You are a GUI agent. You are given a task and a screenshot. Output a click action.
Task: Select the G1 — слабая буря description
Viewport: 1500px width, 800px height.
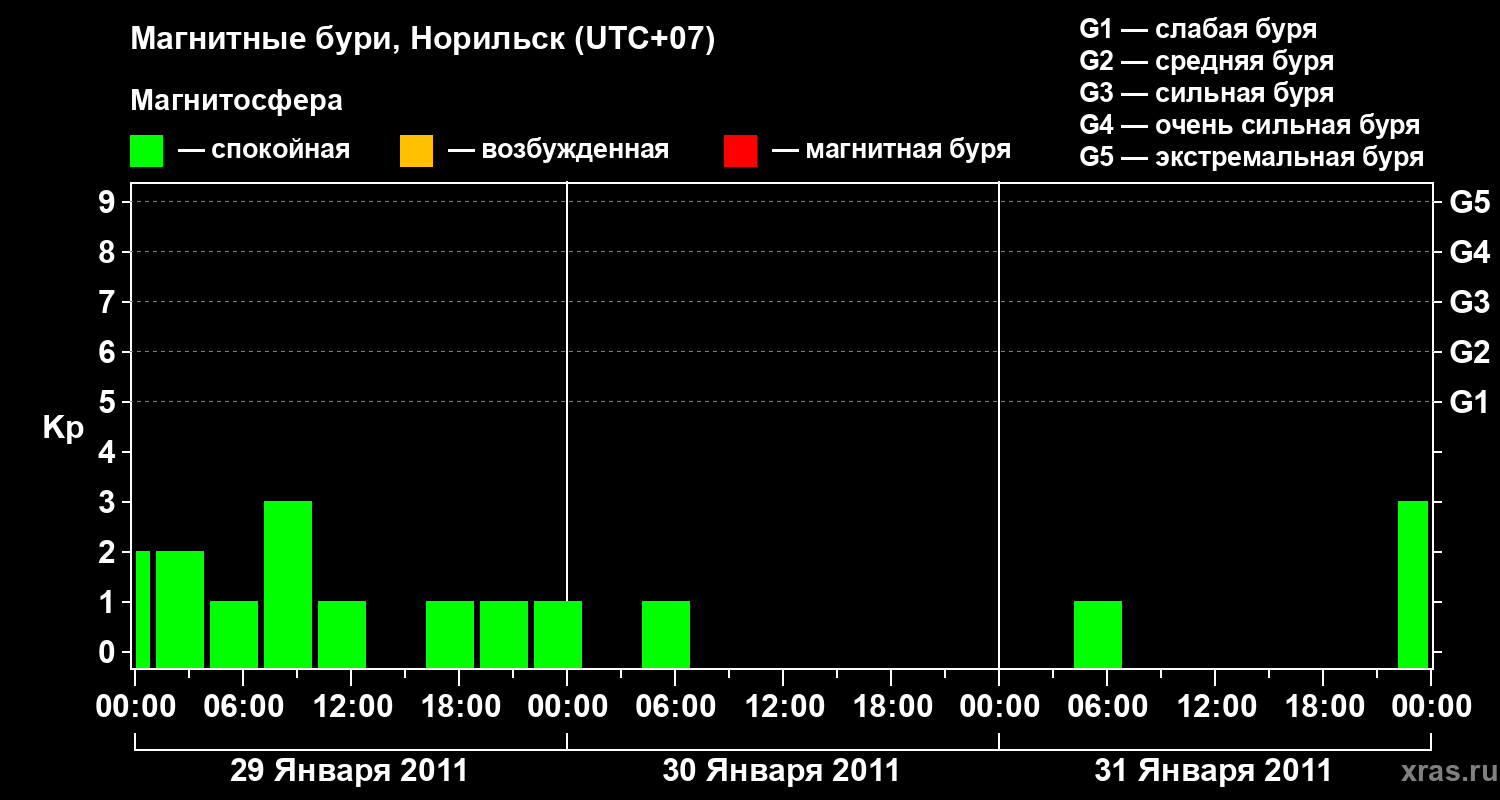click(x=1198, y=29)
